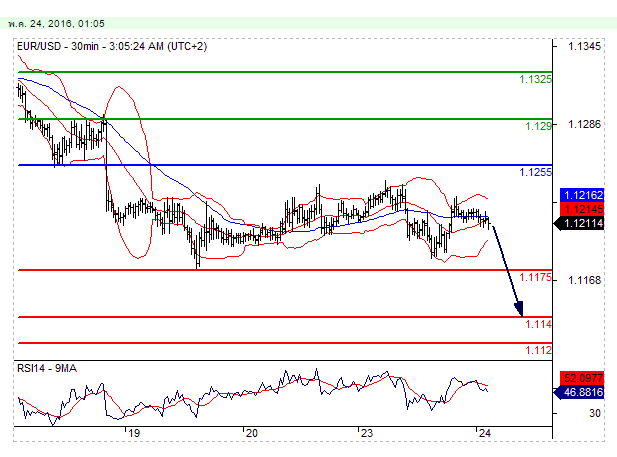Screen dimensions: 617x457
Task: Click the red support label 1.112
Action: (x=538, y=350)
